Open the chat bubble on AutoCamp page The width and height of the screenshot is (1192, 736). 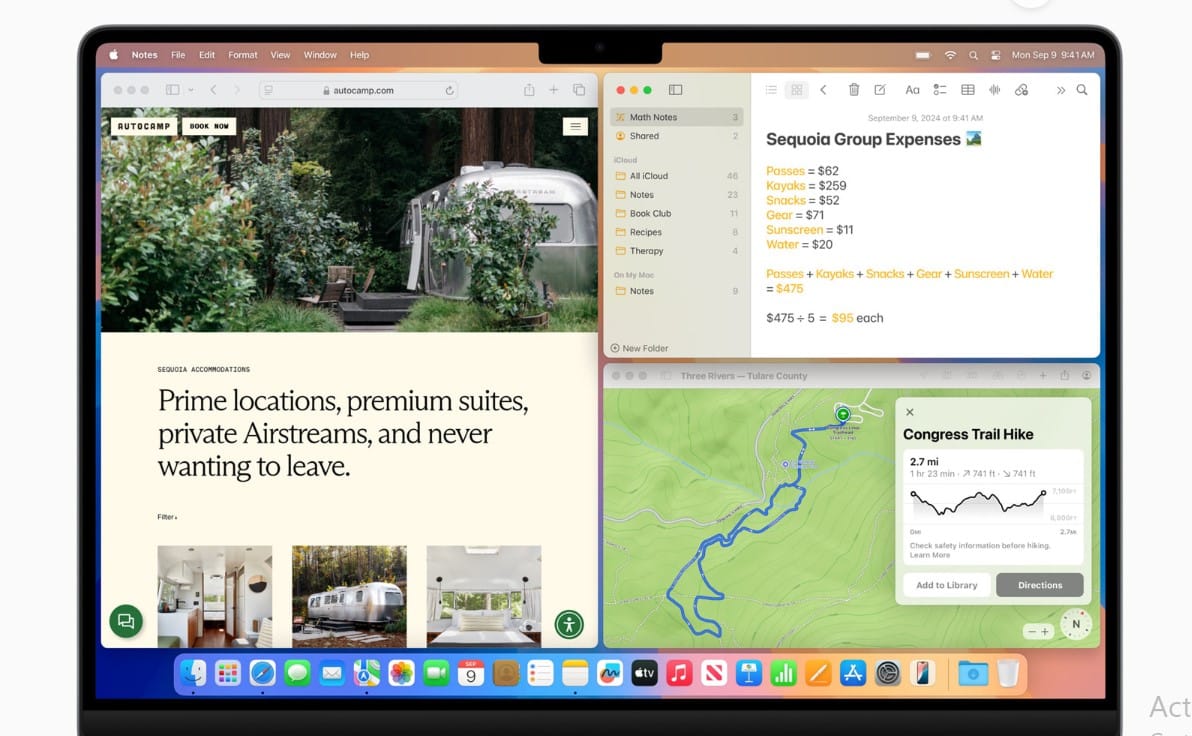coord(126,621)
